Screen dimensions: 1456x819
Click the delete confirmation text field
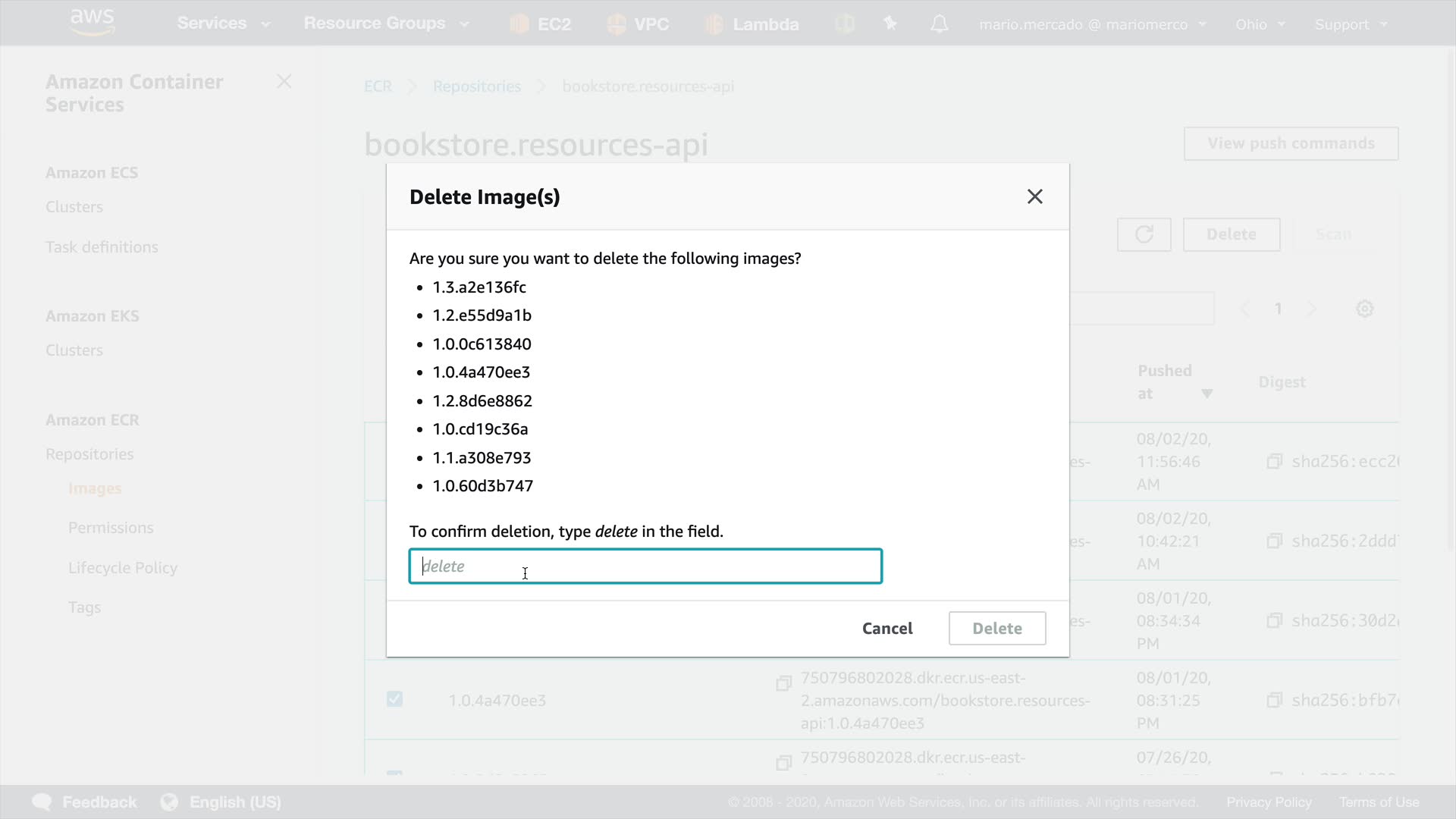tap(645, 566)
